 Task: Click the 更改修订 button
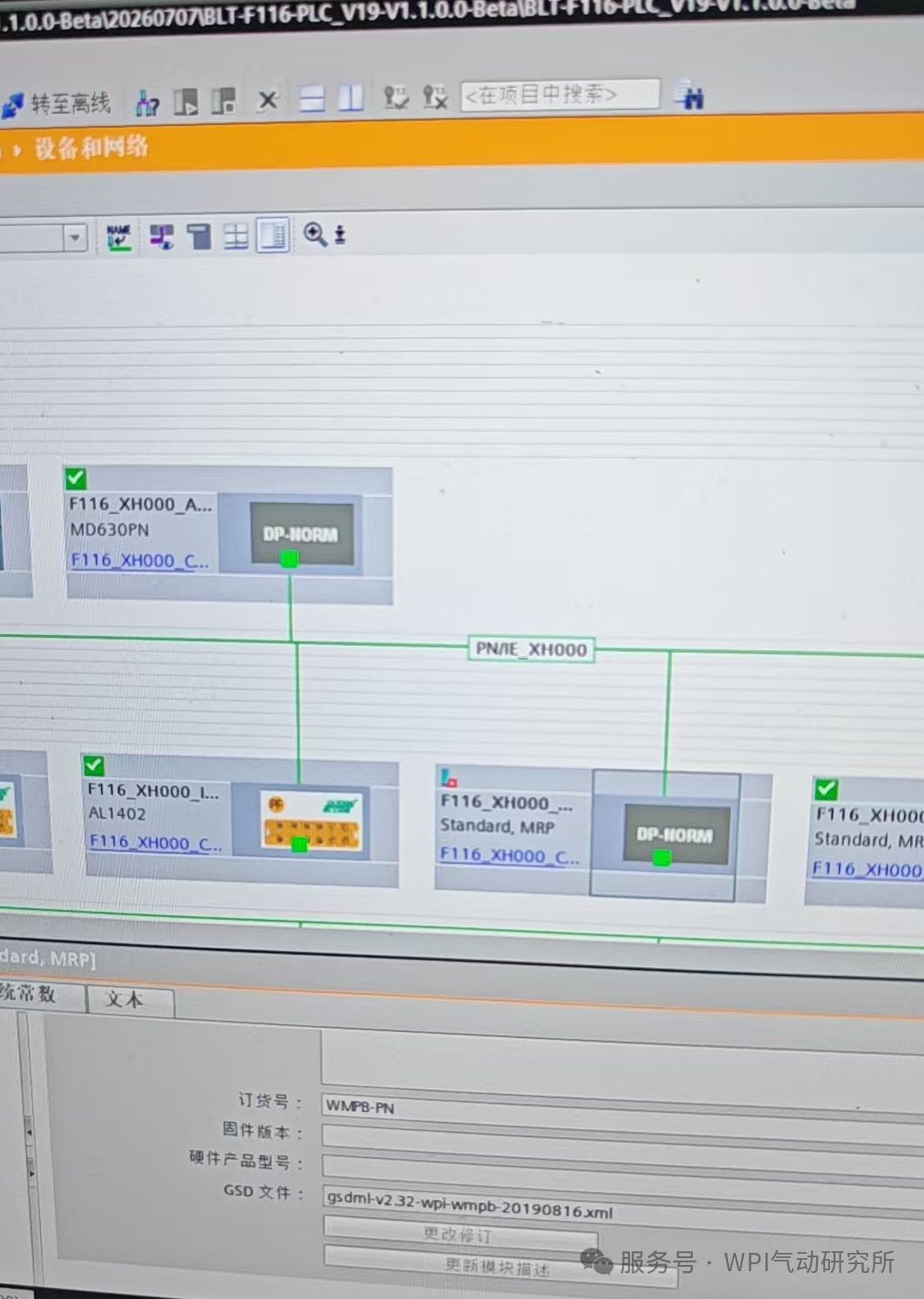460,1234
